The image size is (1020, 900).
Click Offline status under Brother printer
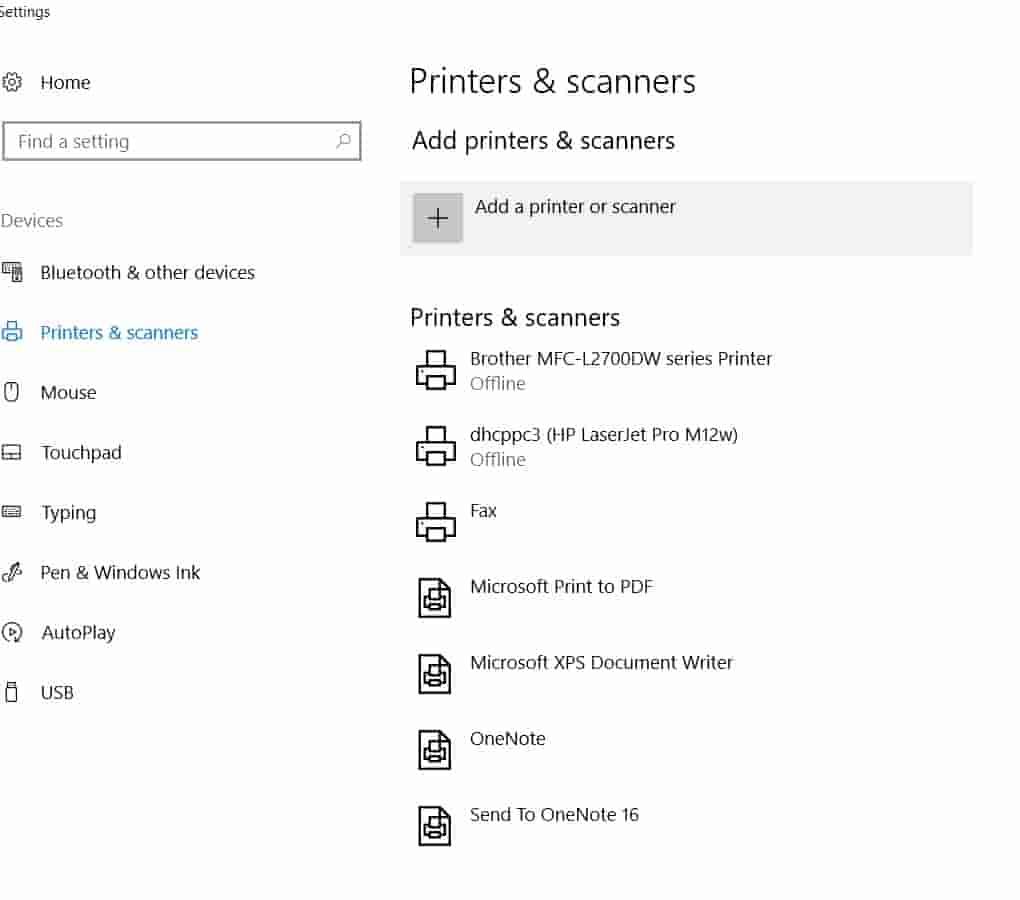pos(498,384)
